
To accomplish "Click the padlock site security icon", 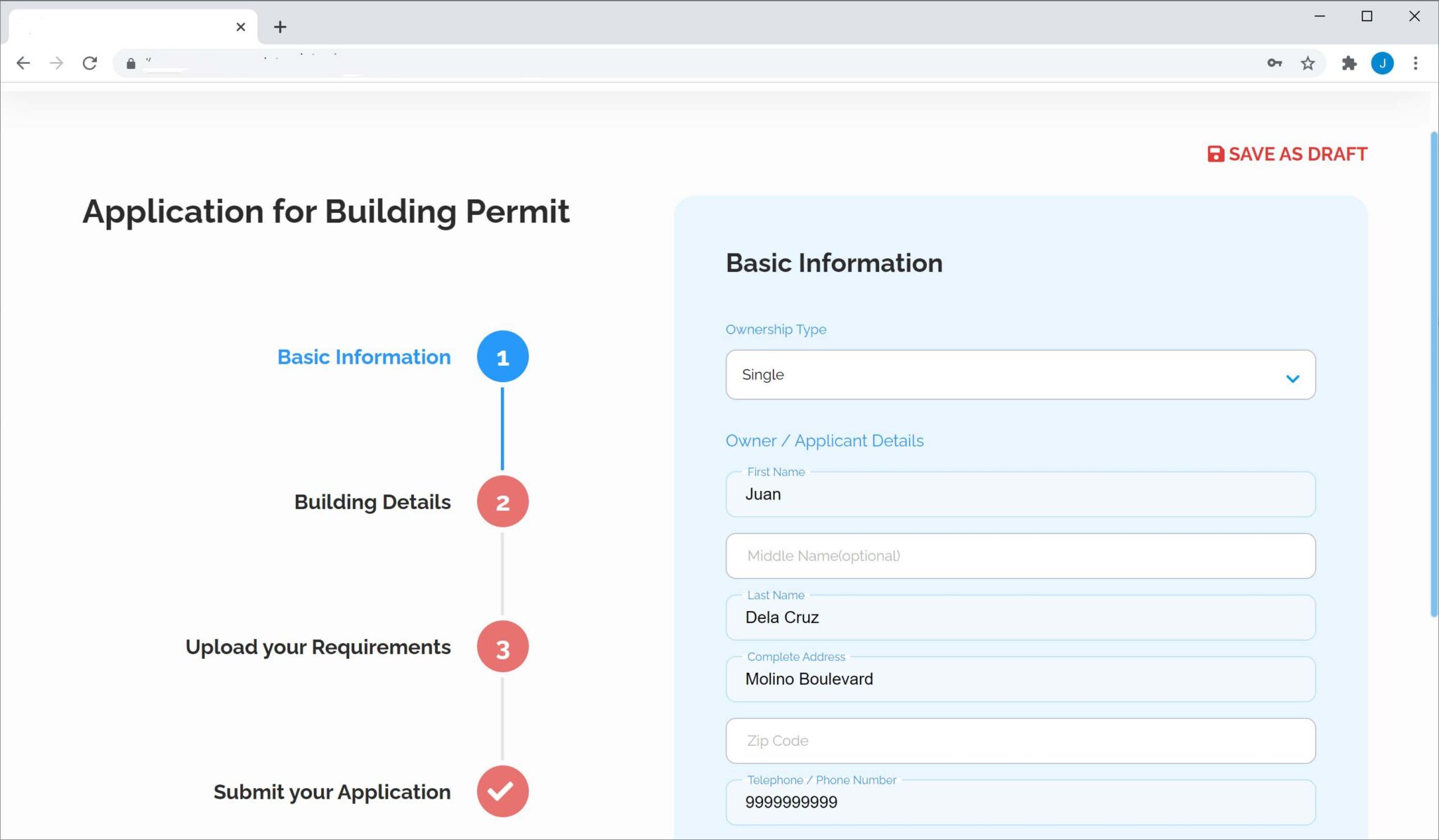I will pos(130,63).
